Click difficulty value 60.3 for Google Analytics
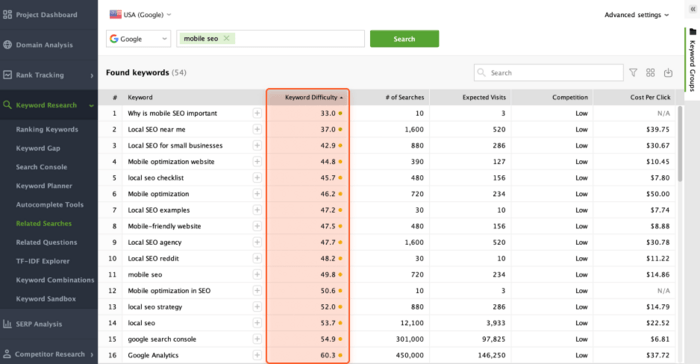700x364 pixels. point(328,356)
